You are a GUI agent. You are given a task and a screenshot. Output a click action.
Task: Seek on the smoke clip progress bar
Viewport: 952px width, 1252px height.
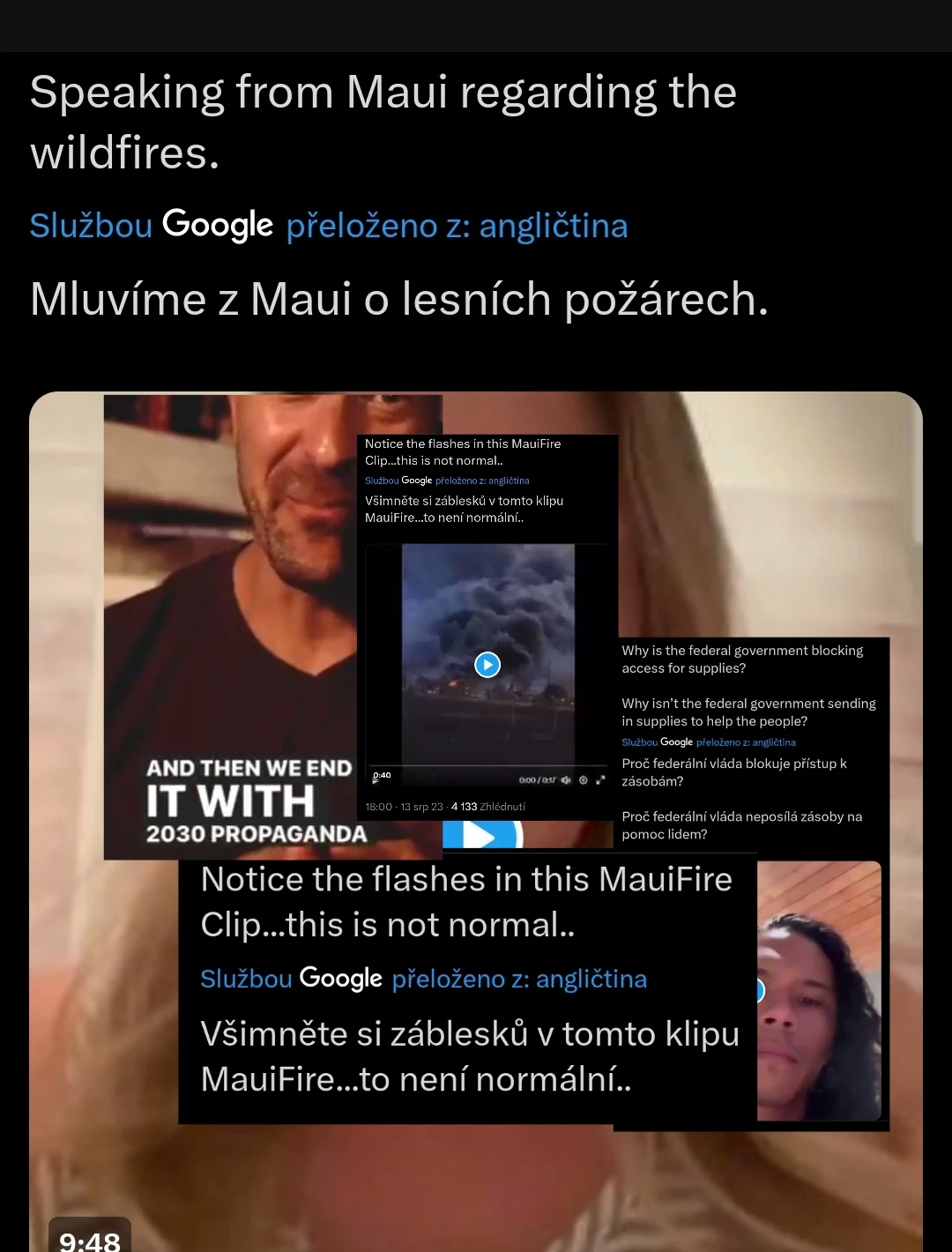point(487,765)
